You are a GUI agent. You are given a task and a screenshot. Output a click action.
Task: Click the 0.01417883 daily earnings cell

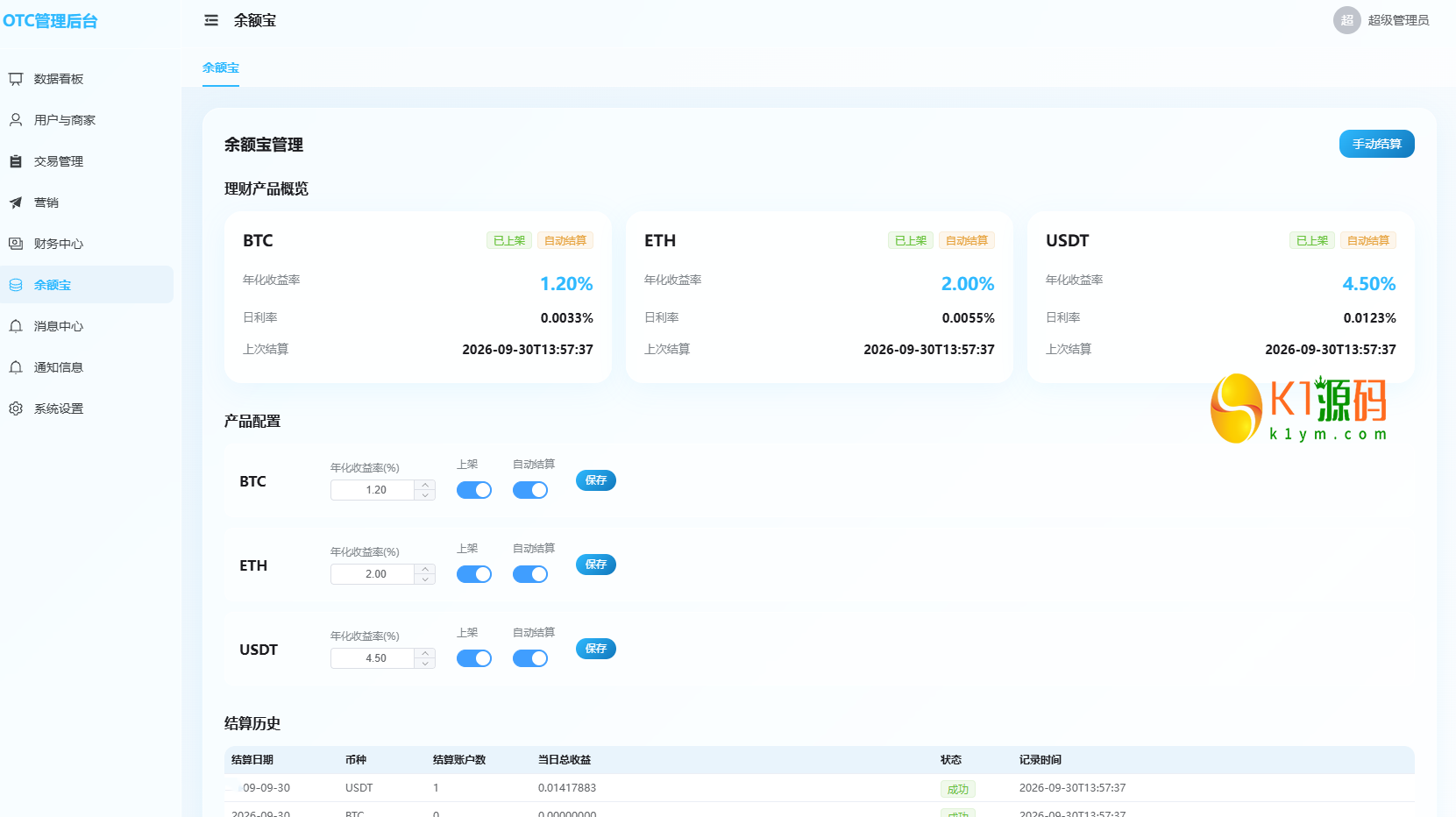567,788
